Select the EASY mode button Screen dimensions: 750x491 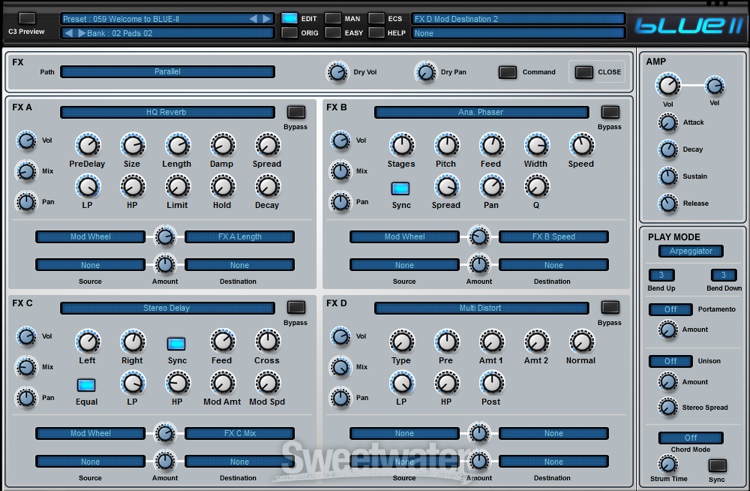click(x=333, y=33)
